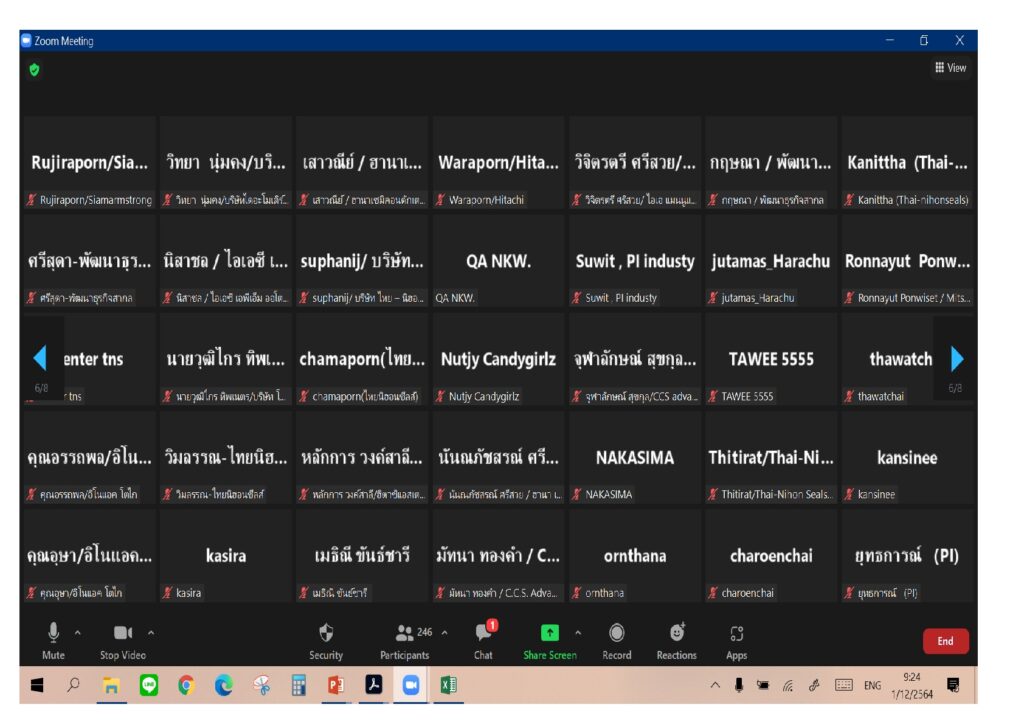Switch to Adobe Acrobat in taskbar
This screenshot has height=724, width=1024.
pyautogui.click(x=374, y=685)
